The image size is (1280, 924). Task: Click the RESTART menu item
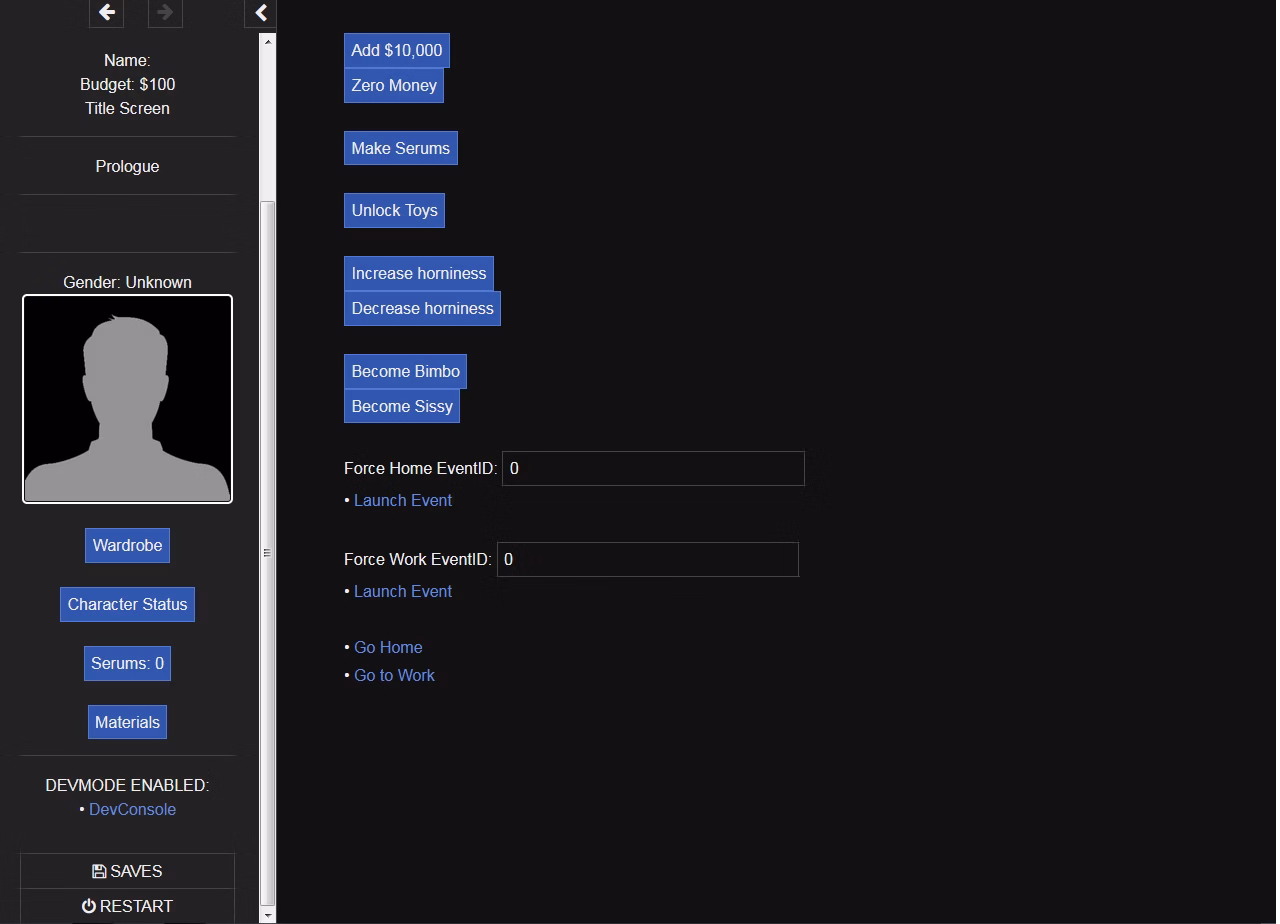(127, 906)
